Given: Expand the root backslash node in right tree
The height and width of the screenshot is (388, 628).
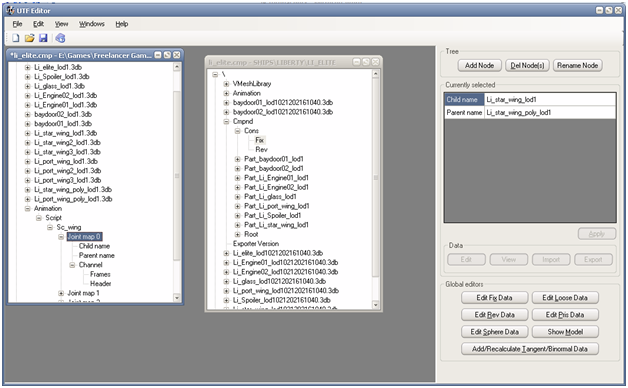Looking at the screenshot, I should (x=215, y=74).
